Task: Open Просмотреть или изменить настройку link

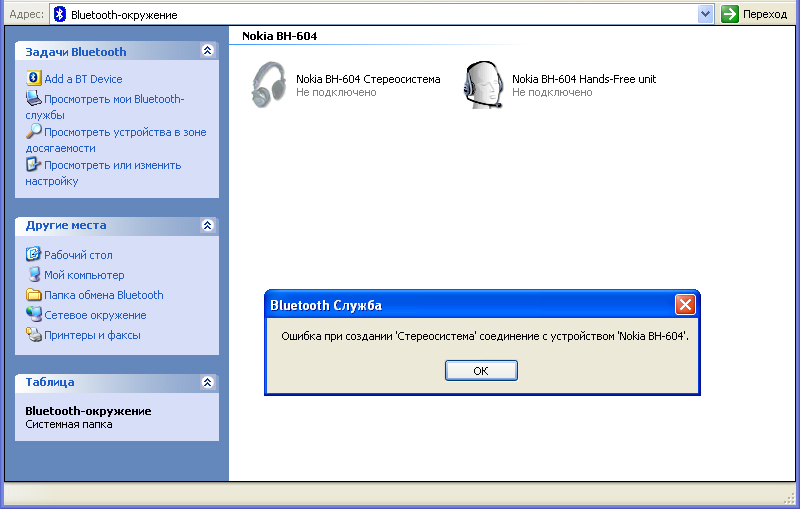Action: (104, 173)
